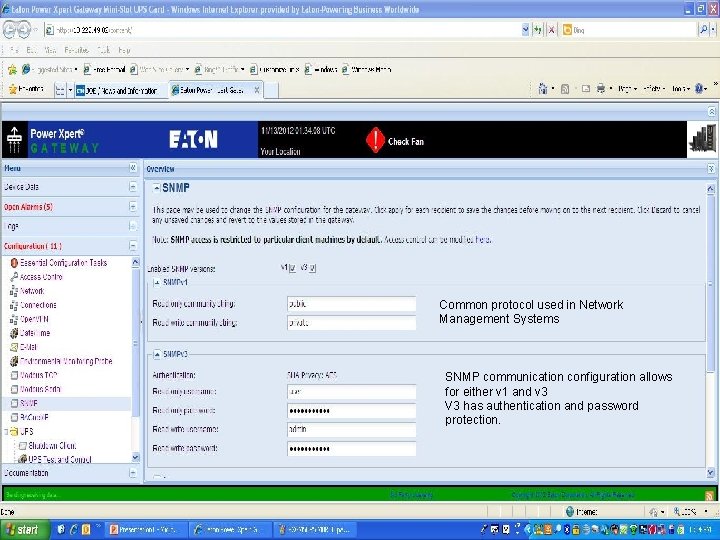
Task: Collapse the SNMP section header
Action: tap(157, 188)
